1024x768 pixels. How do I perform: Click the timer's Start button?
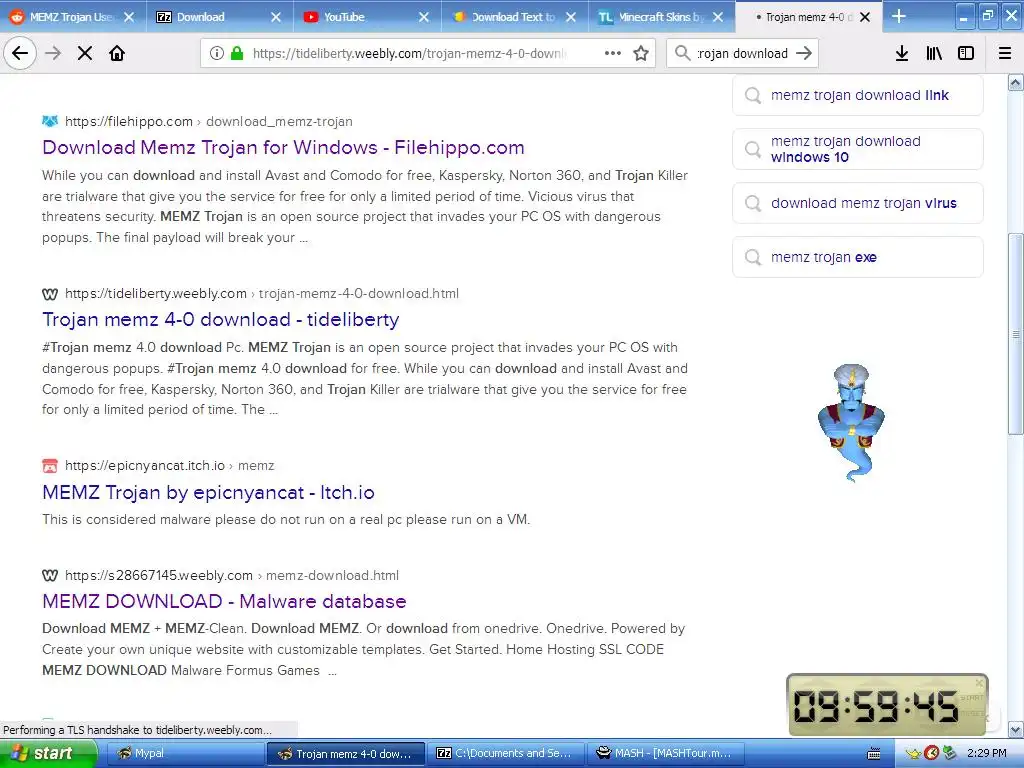[x=972, y=697]
